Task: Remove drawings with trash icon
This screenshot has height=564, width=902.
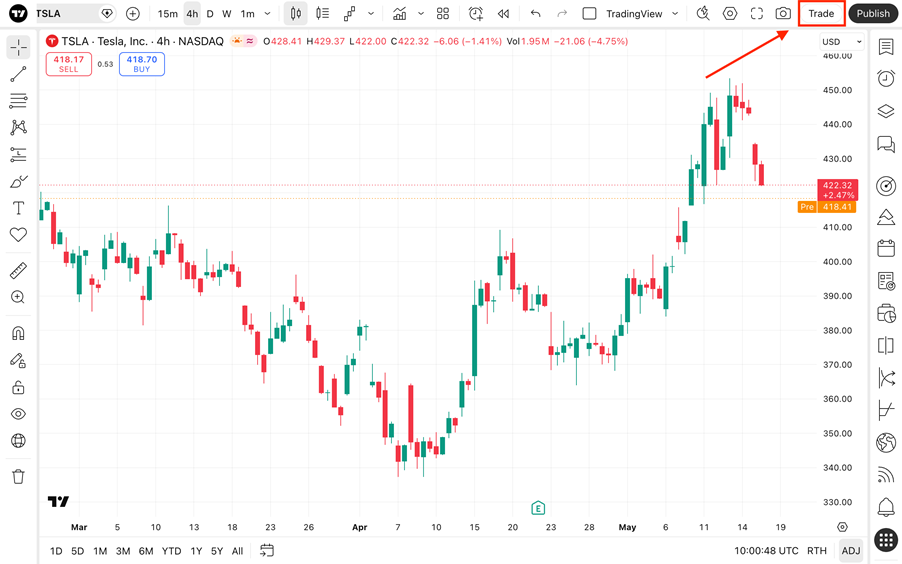Action: click(18, 477)
